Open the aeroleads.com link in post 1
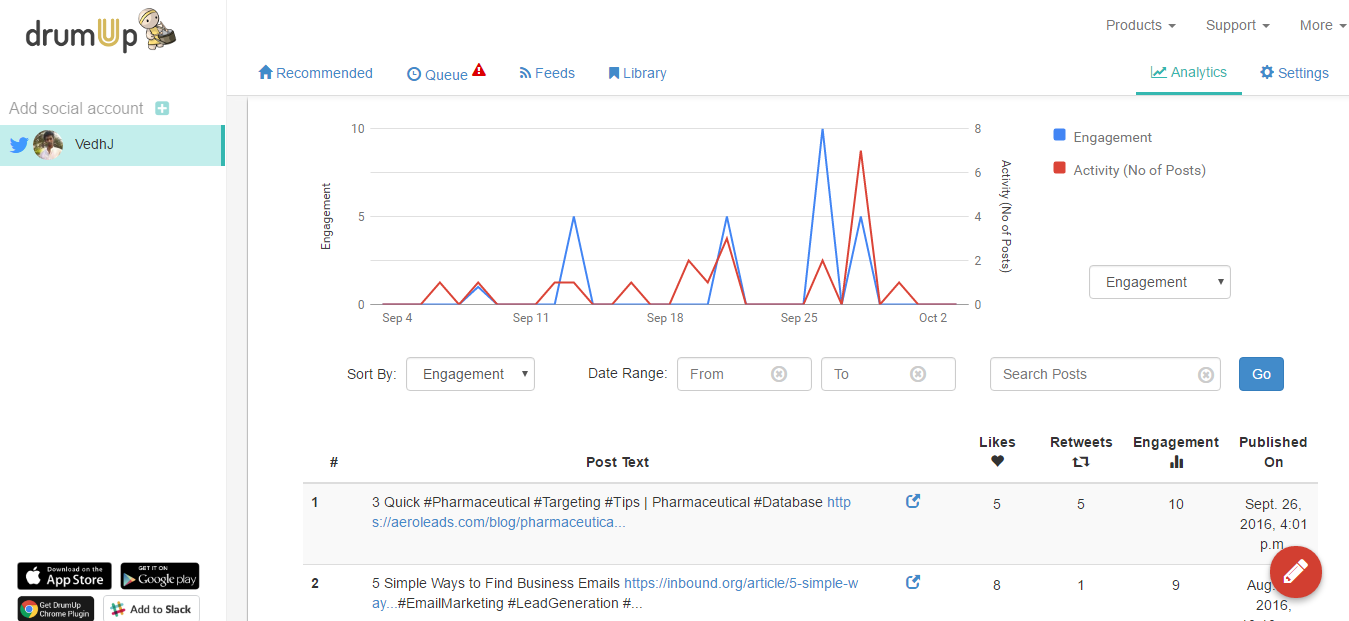1349x621 pixels. (611, 512)
